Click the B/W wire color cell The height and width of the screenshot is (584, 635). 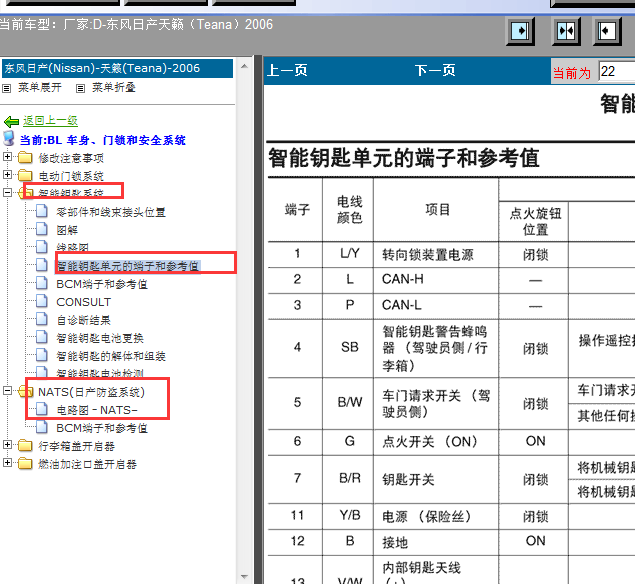tap(348, 403)
